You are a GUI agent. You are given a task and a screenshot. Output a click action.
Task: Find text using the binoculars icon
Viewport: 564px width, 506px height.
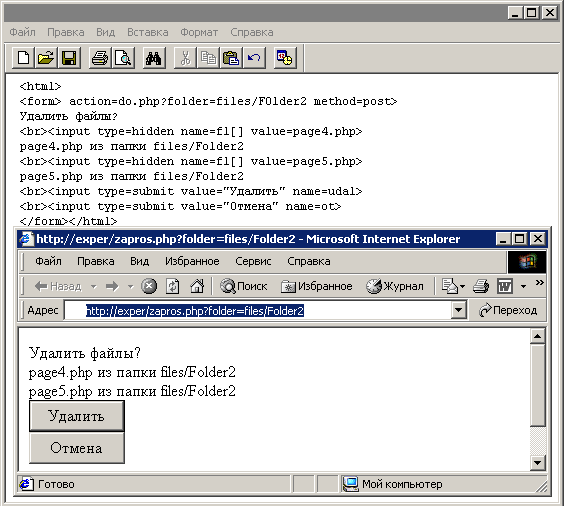[x=154, y=58]
